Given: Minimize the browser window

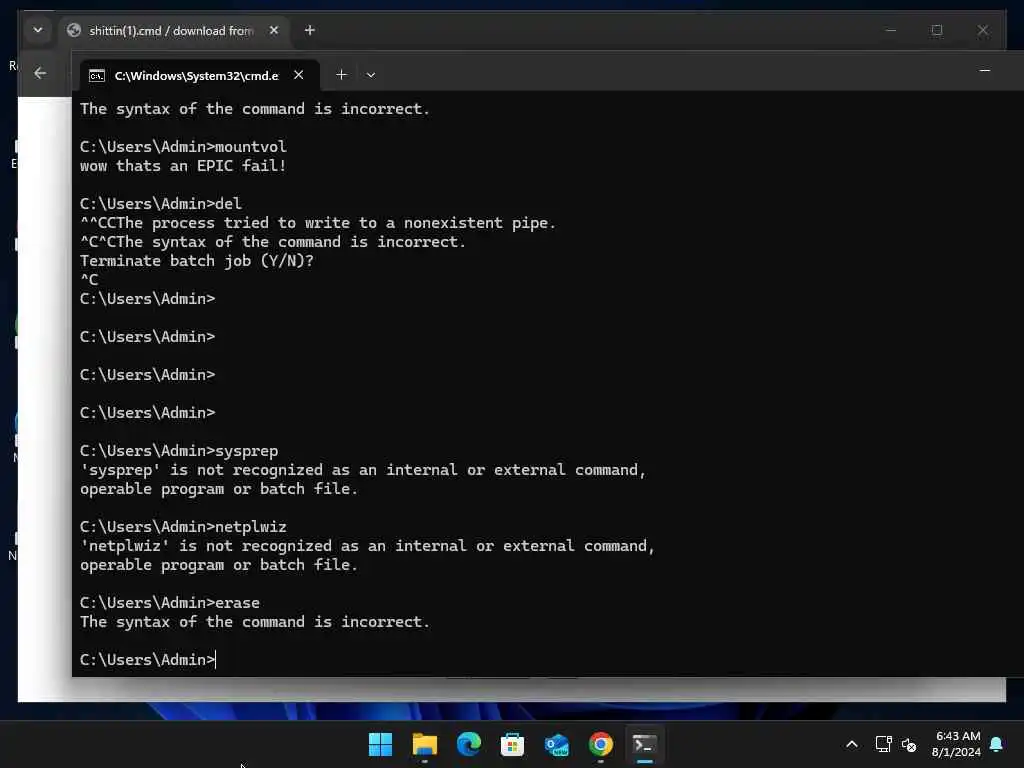Looking at the screenshot, I should point(890,31).
